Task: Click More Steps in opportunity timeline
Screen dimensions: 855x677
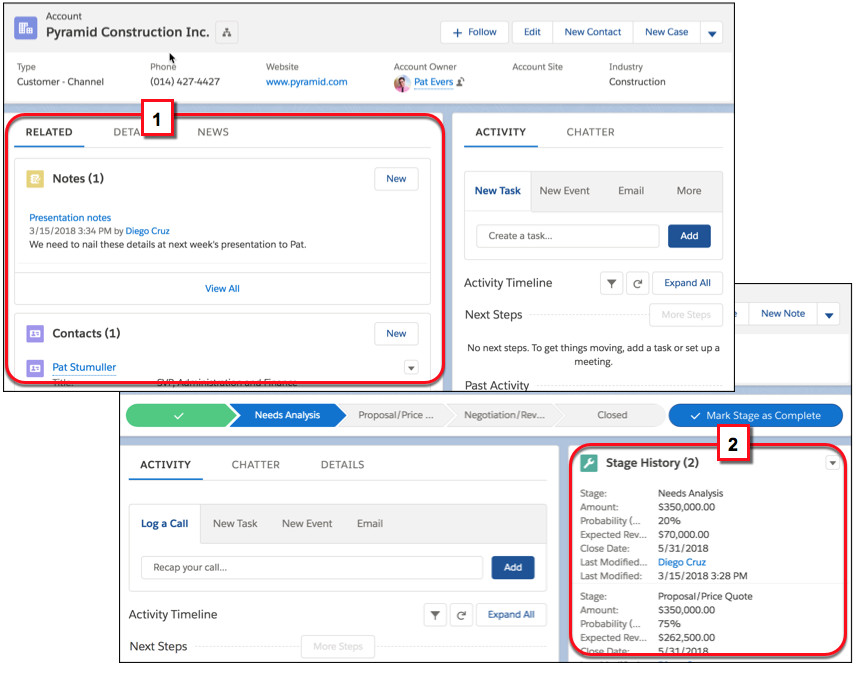Action: pos(338,647)
